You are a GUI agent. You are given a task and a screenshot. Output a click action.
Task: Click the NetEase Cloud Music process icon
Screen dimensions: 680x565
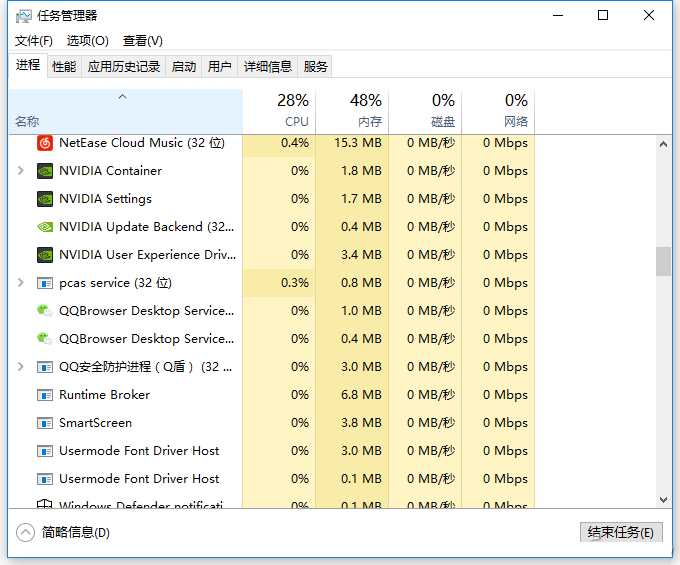(45, 143)
